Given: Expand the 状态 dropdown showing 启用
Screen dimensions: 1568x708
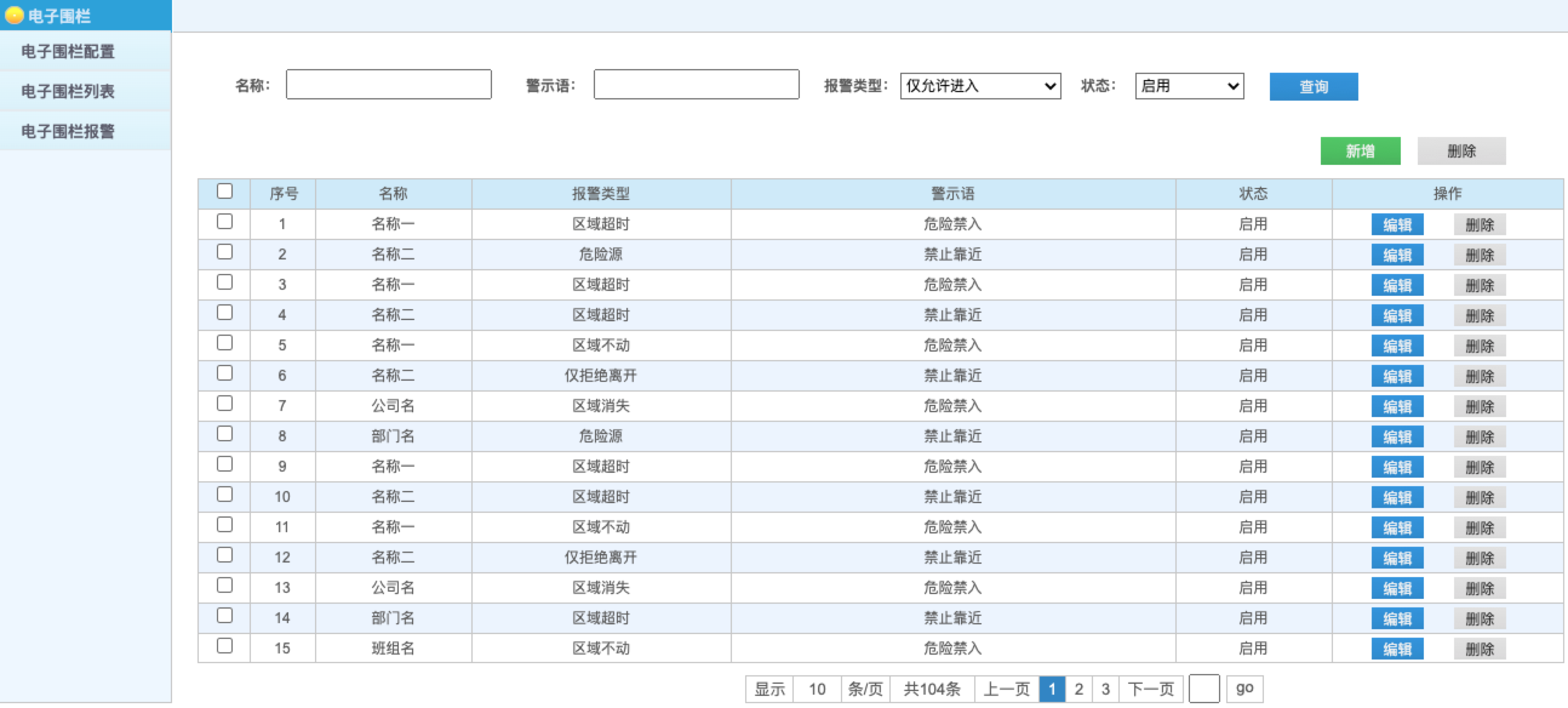Looking at the screenshot, I should [x=1189, y=86].
